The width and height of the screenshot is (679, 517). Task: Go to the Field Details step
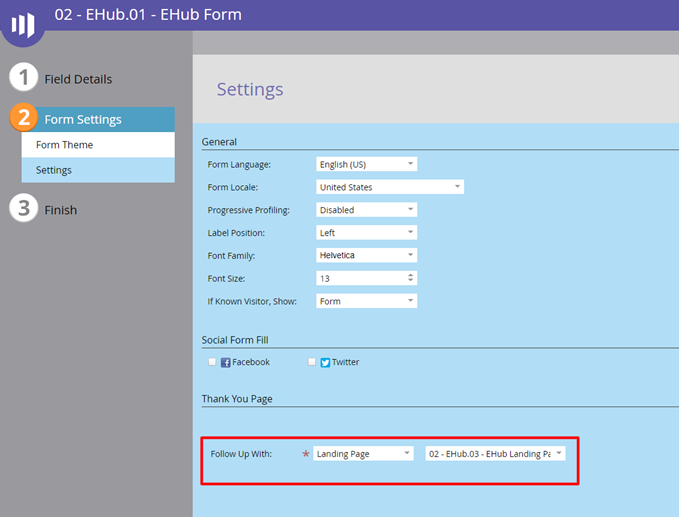(x=78, y=79)
